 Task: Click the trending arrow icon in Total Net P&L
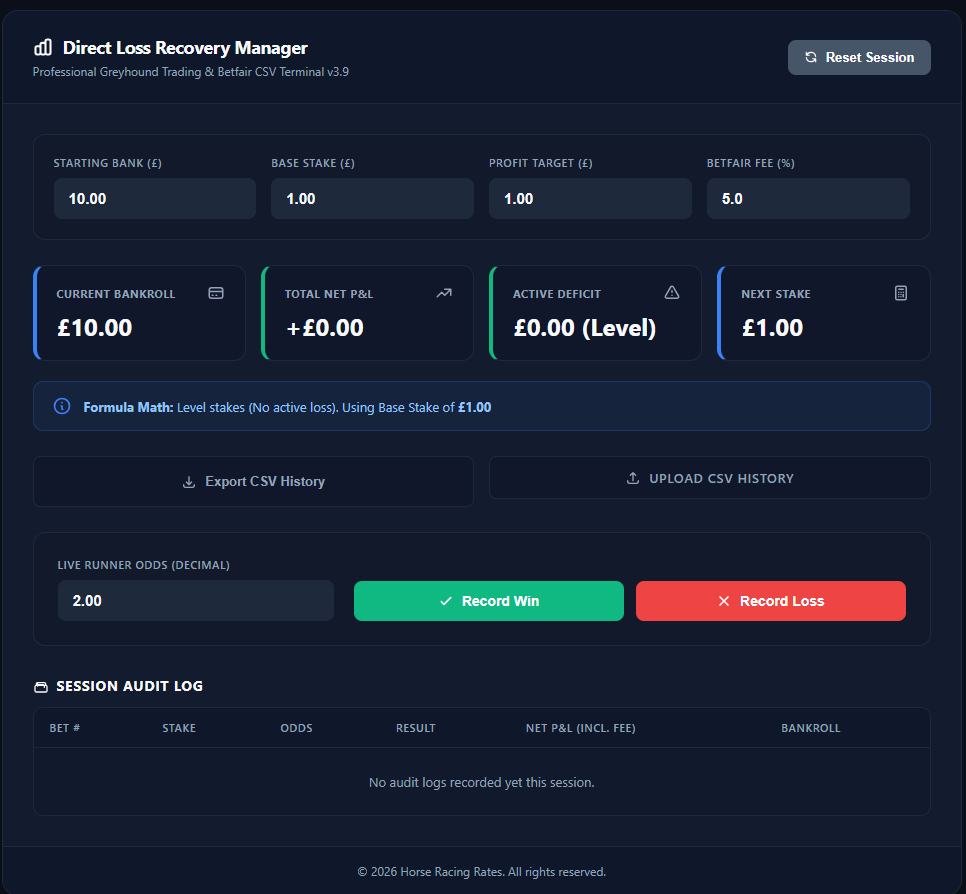(444, 293)
